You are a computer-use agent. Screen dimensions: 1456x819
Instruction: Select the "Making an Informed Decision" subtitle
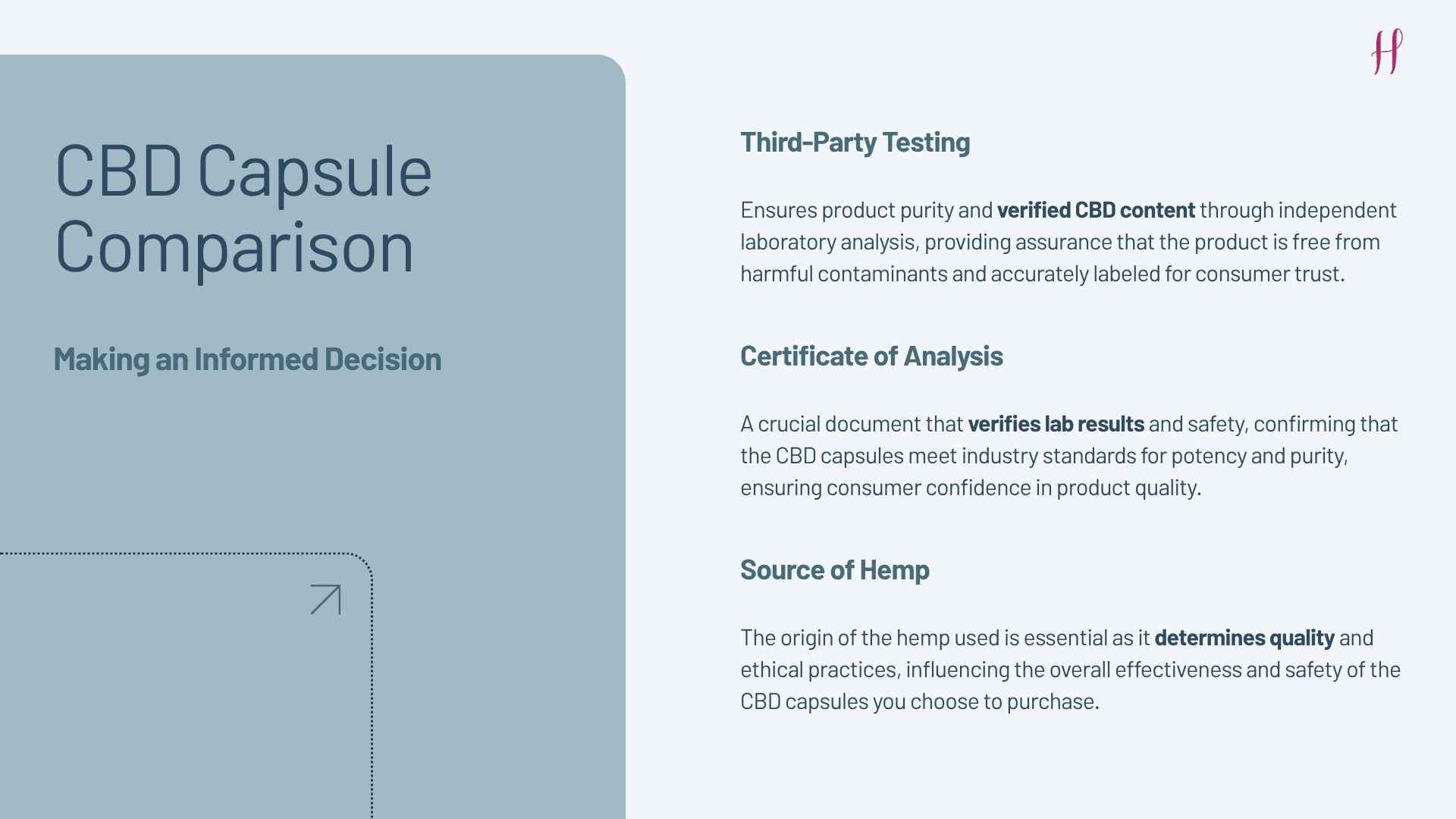[247, 359]
